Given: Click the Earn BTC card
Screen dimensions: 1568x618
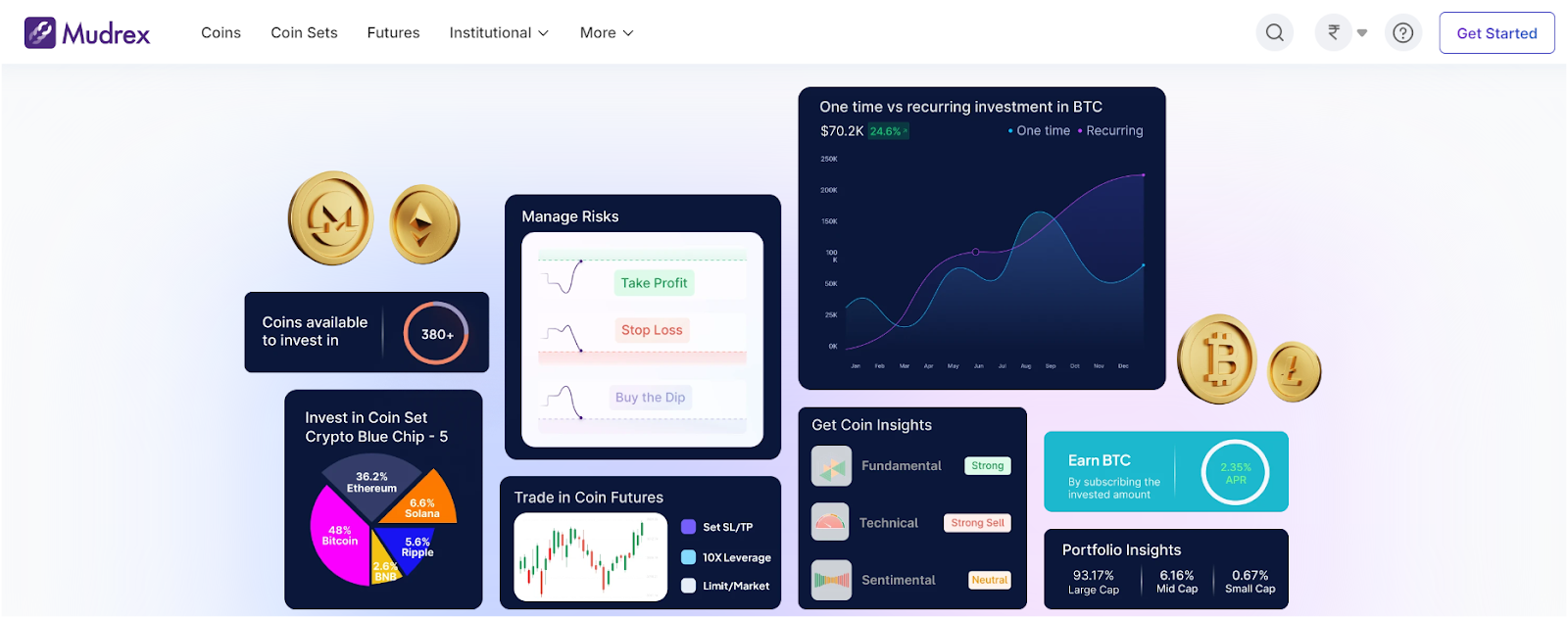Looking at the screenshot, I should (1165, 471).
